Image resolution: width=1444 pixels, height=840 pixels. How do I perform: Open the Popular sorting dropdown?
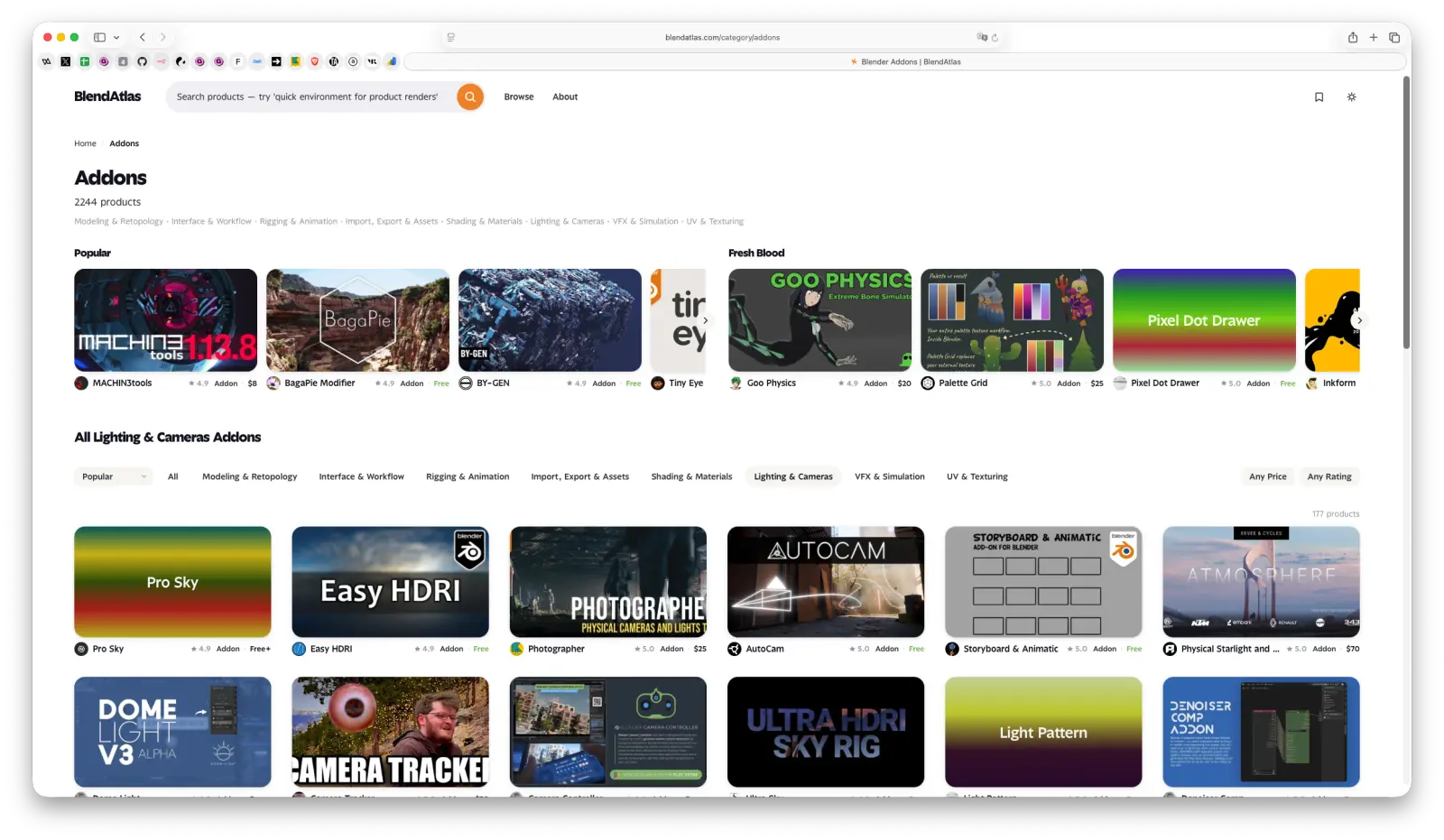tap(112, 476)
